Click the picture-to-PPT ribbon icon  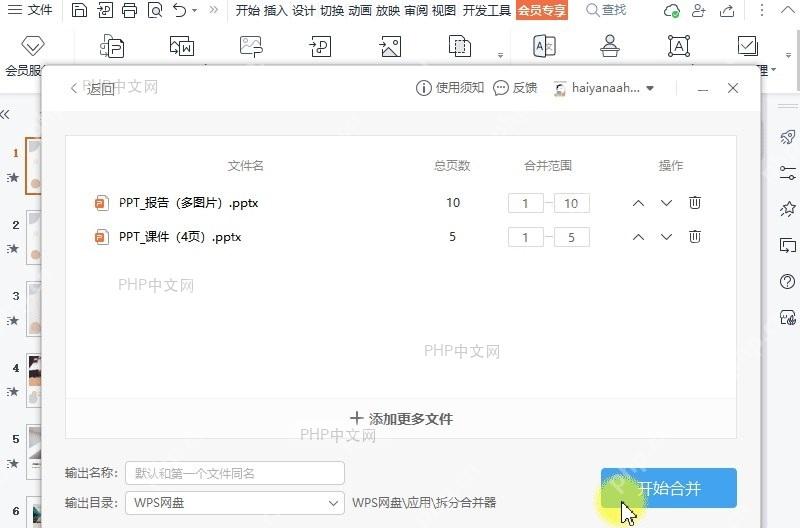pos(251,46)
